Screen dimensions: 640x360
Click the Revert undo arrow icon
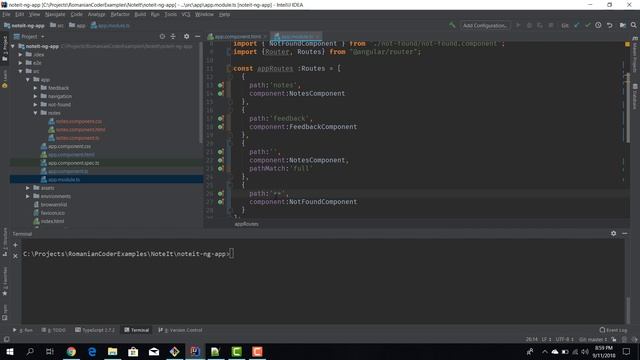[609, 25]
